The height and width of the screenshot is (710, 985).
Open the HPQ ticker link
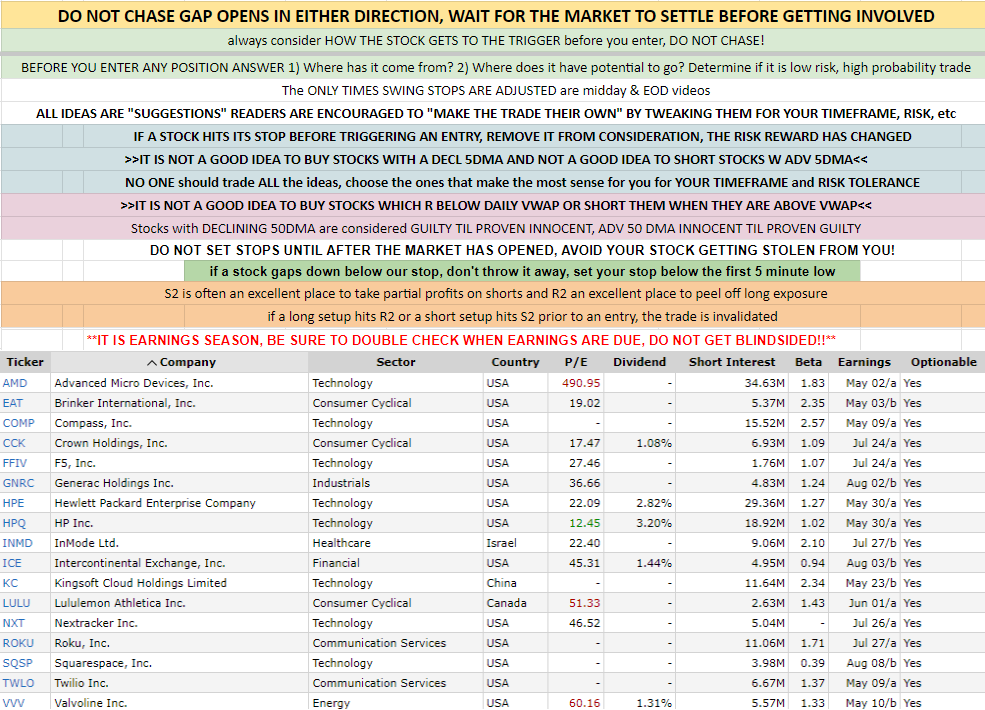click(x=14, y=523)
